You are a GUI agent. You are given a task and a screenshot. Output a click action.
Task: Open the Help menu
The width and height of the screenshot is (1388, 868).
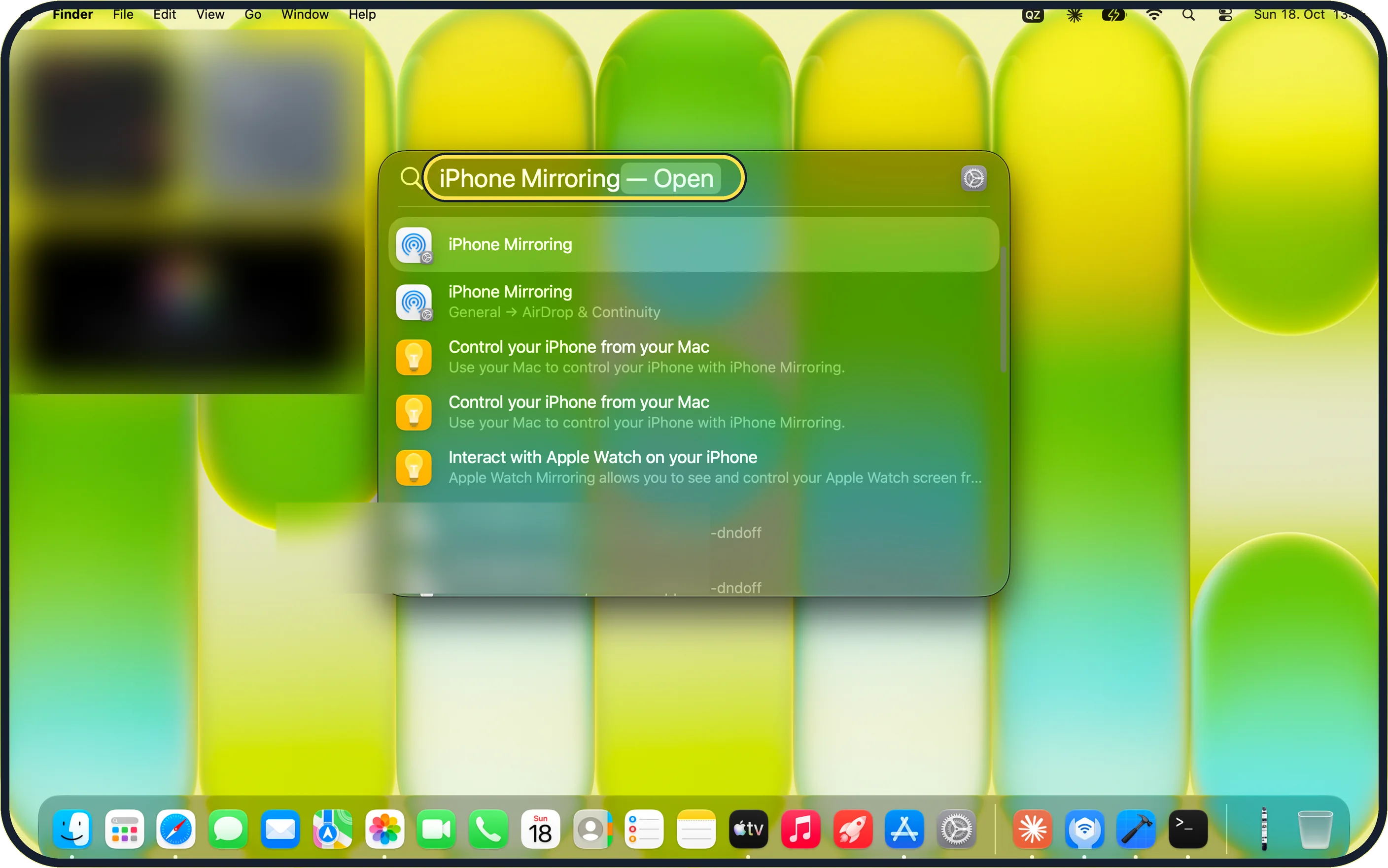coord(362,14)
